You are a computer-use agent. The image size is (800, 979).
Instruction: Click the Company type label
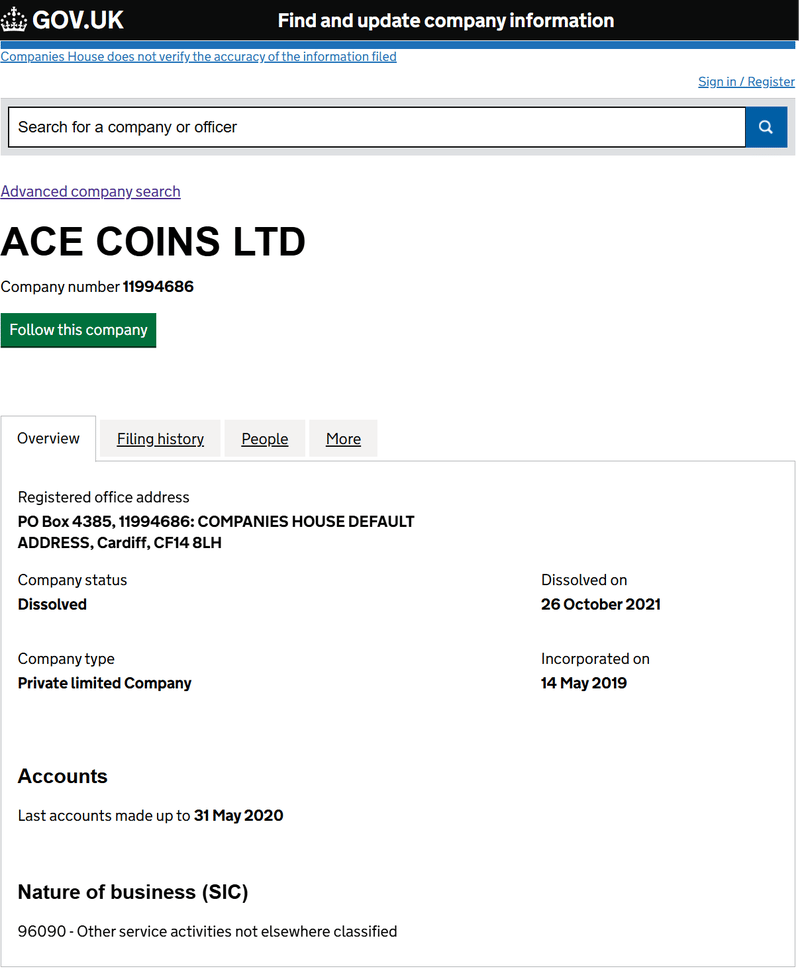[66, 659]
